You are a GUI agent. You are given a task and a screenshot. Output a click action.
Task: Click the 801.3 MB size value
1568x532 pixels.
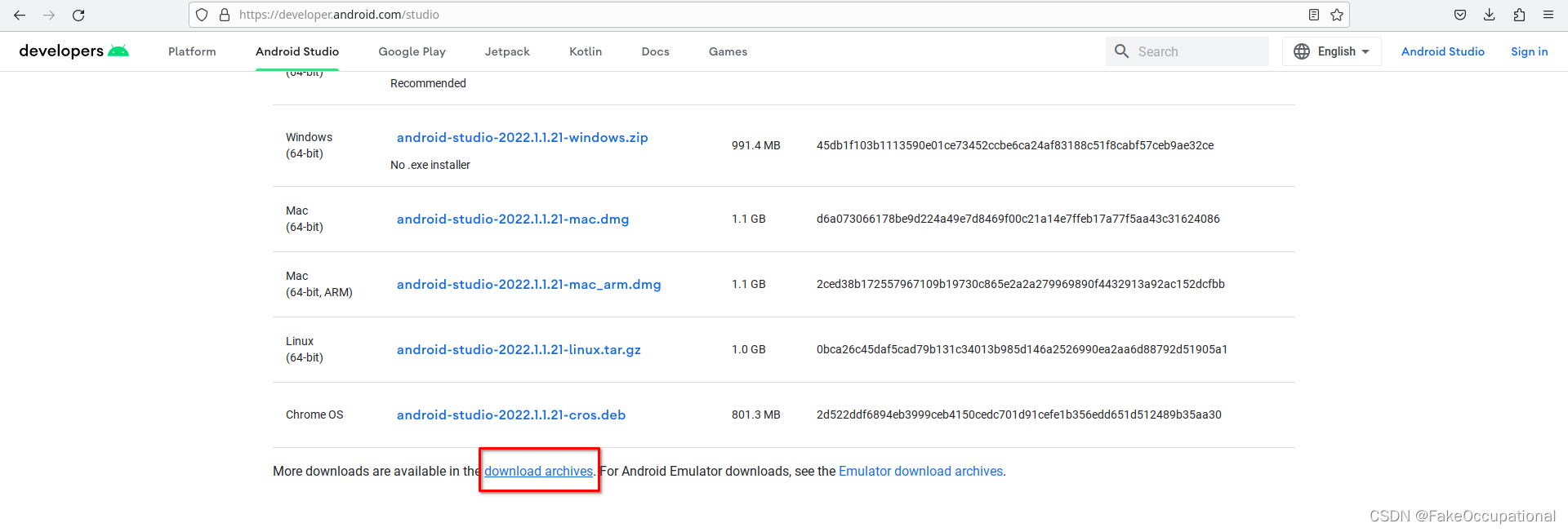pyautogui.click(x=756, y=415)
